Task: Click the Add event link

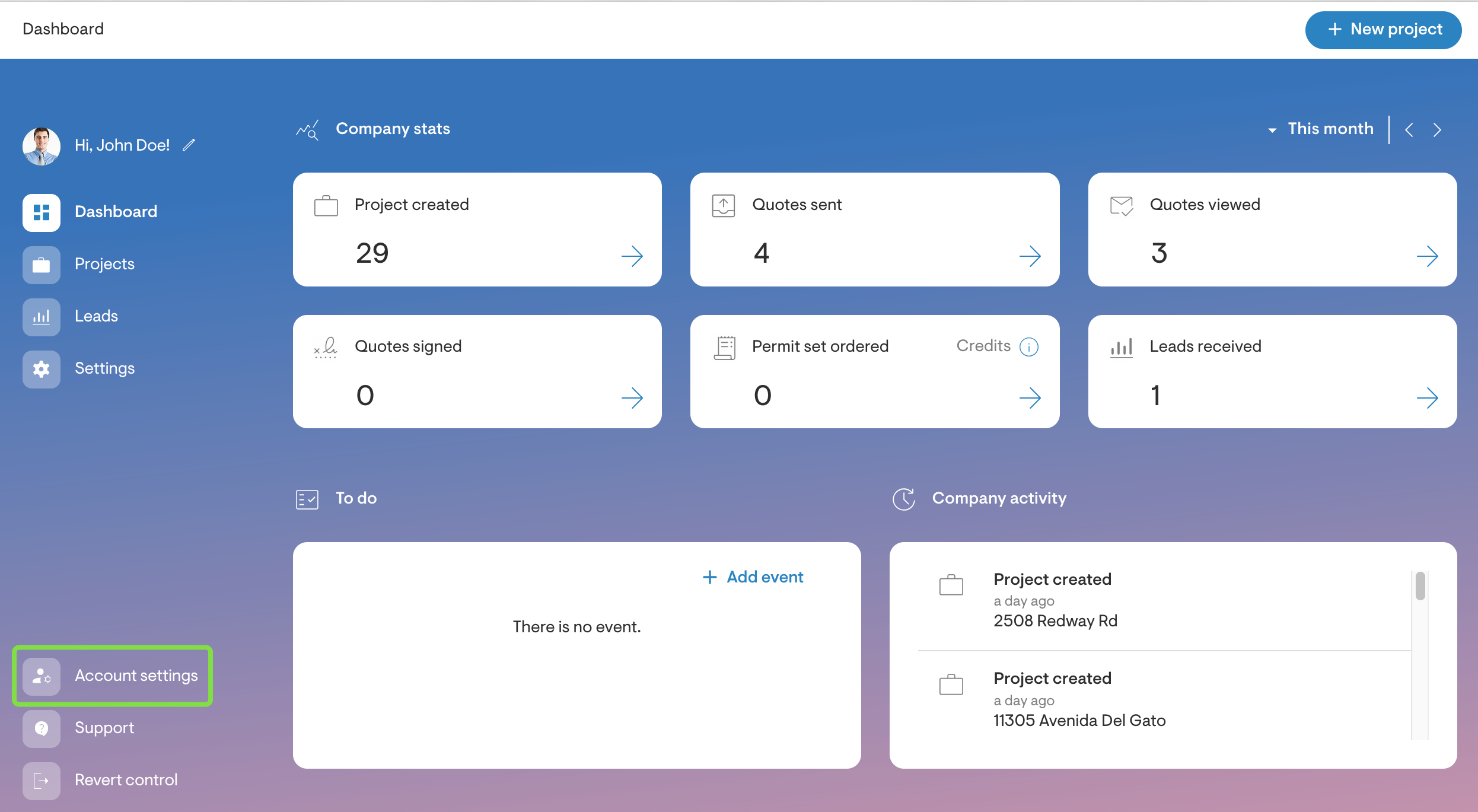Action: [753, 577]
